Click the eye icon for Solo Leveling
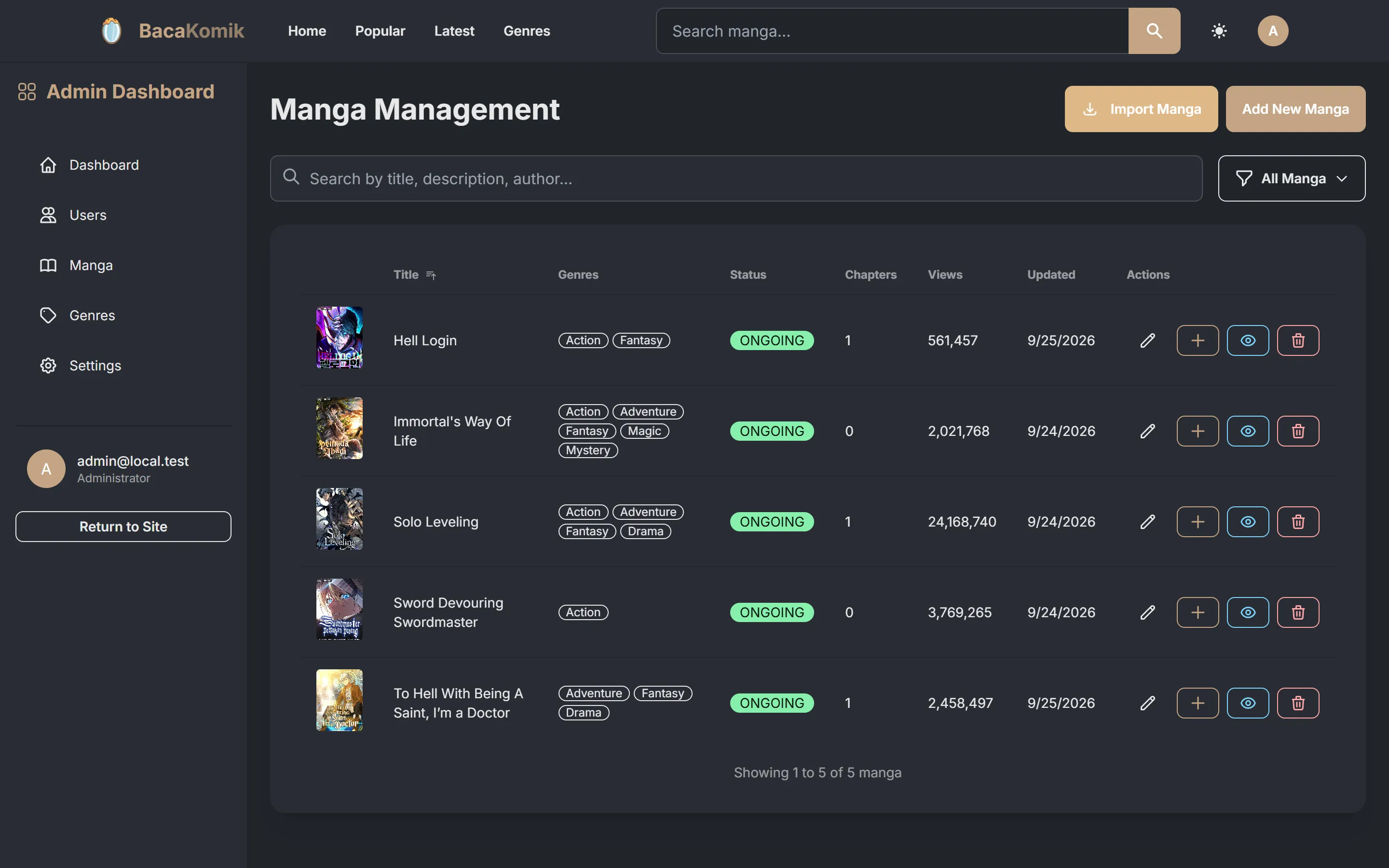This screenshot has width=1389, height=868. coord(1248,522)
